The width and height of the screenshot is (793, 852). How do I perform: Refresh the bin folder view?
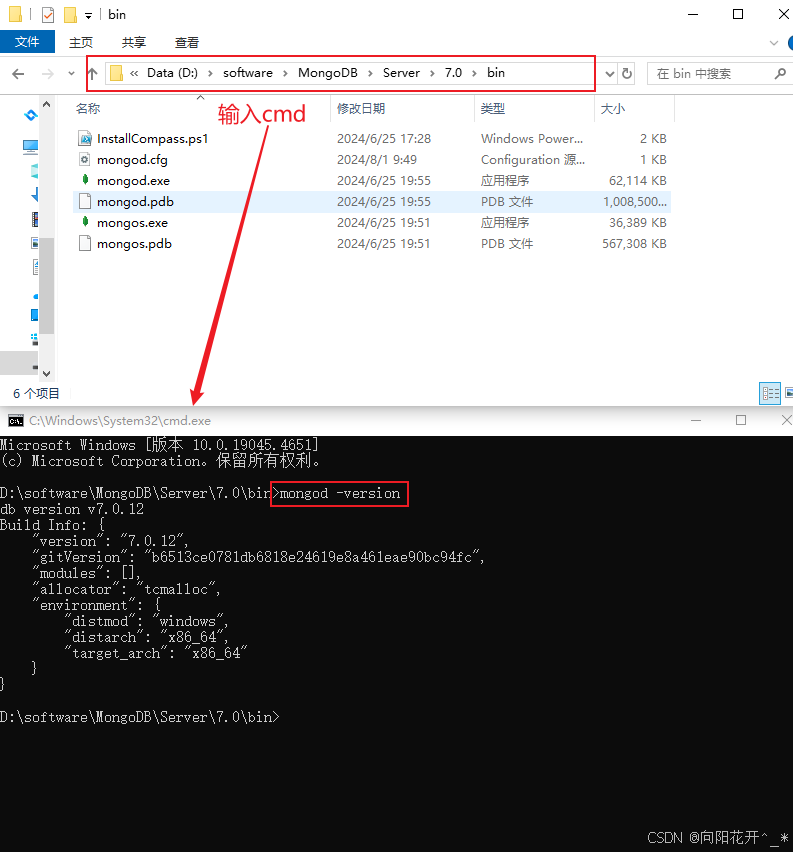click(x=627, y=73)
